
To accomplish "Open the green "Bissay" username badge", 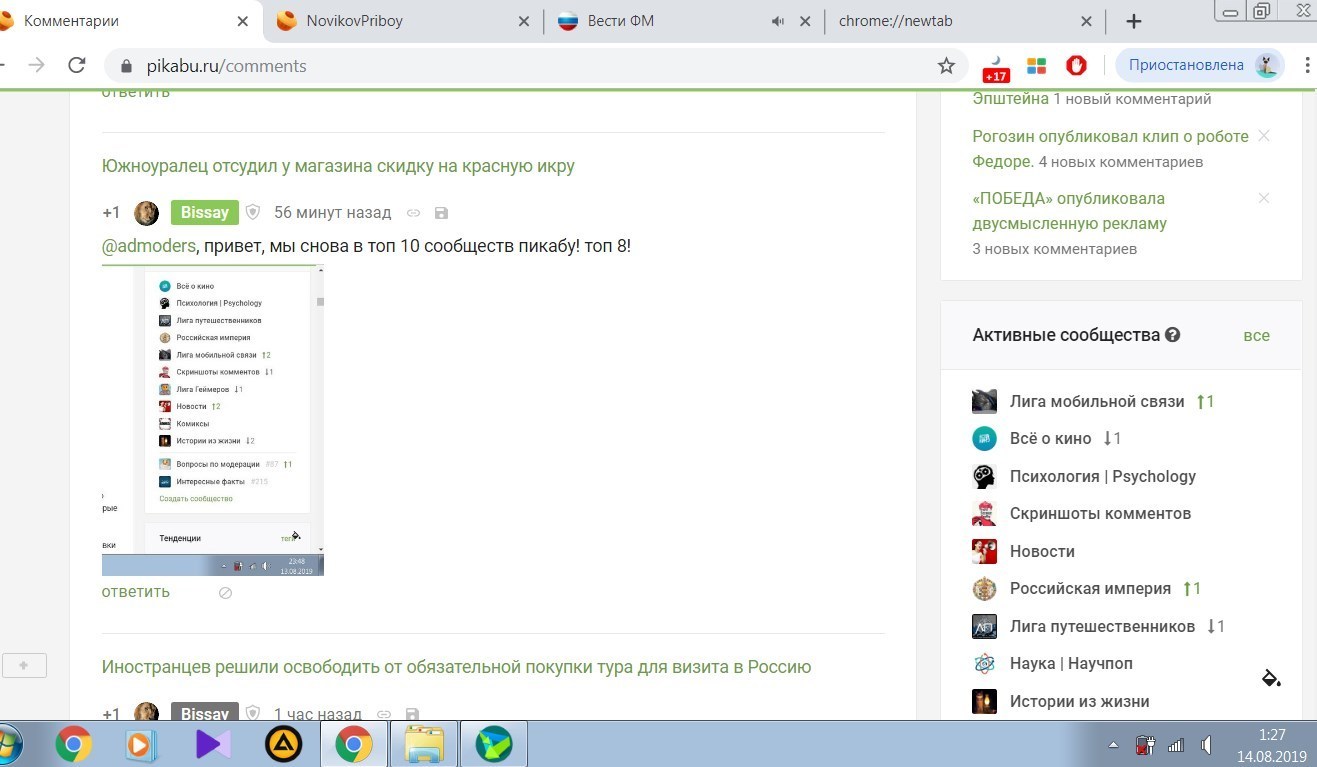I will (x=204, y=213).
